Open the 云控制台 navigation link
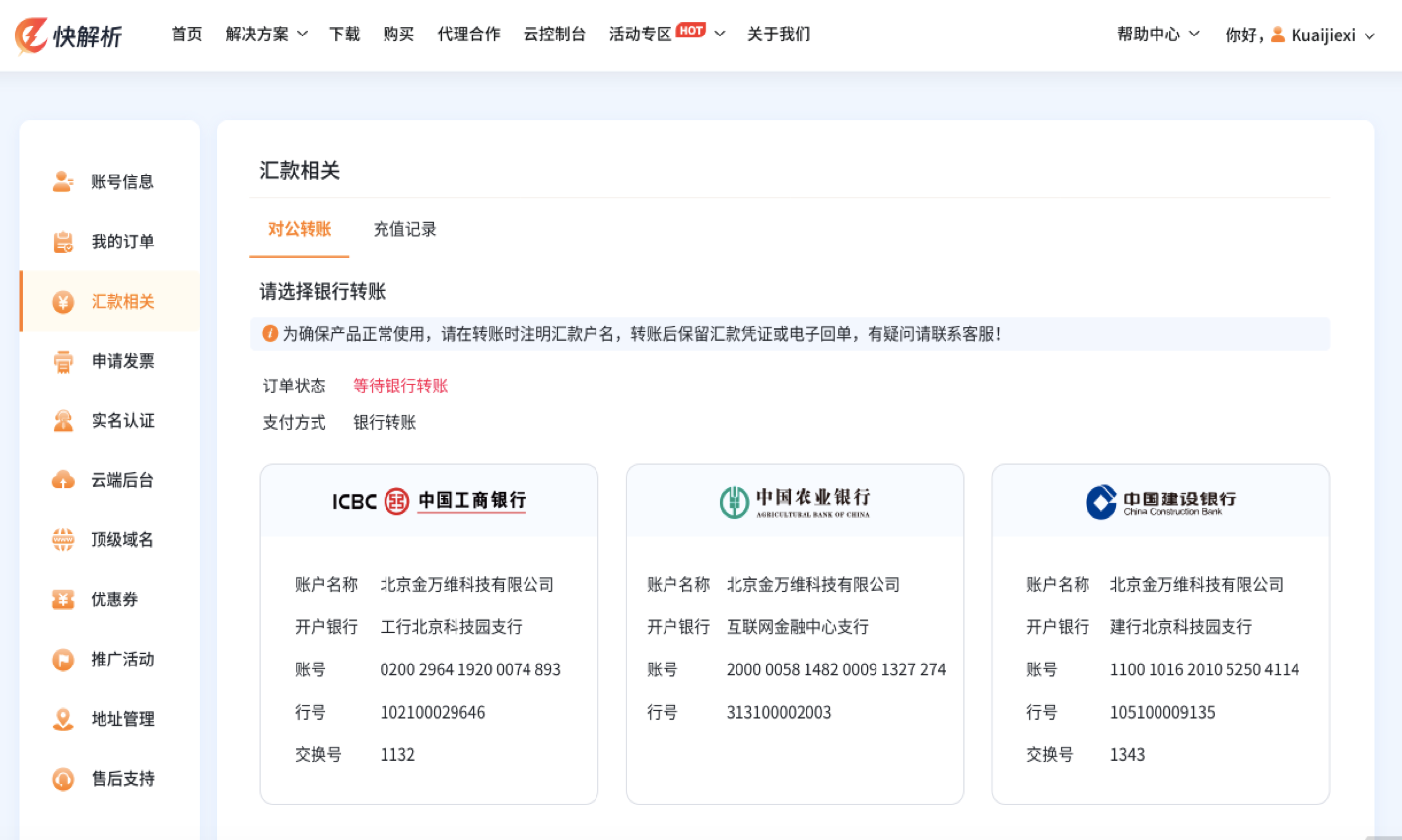1402x840 pixels. (554, 35)
